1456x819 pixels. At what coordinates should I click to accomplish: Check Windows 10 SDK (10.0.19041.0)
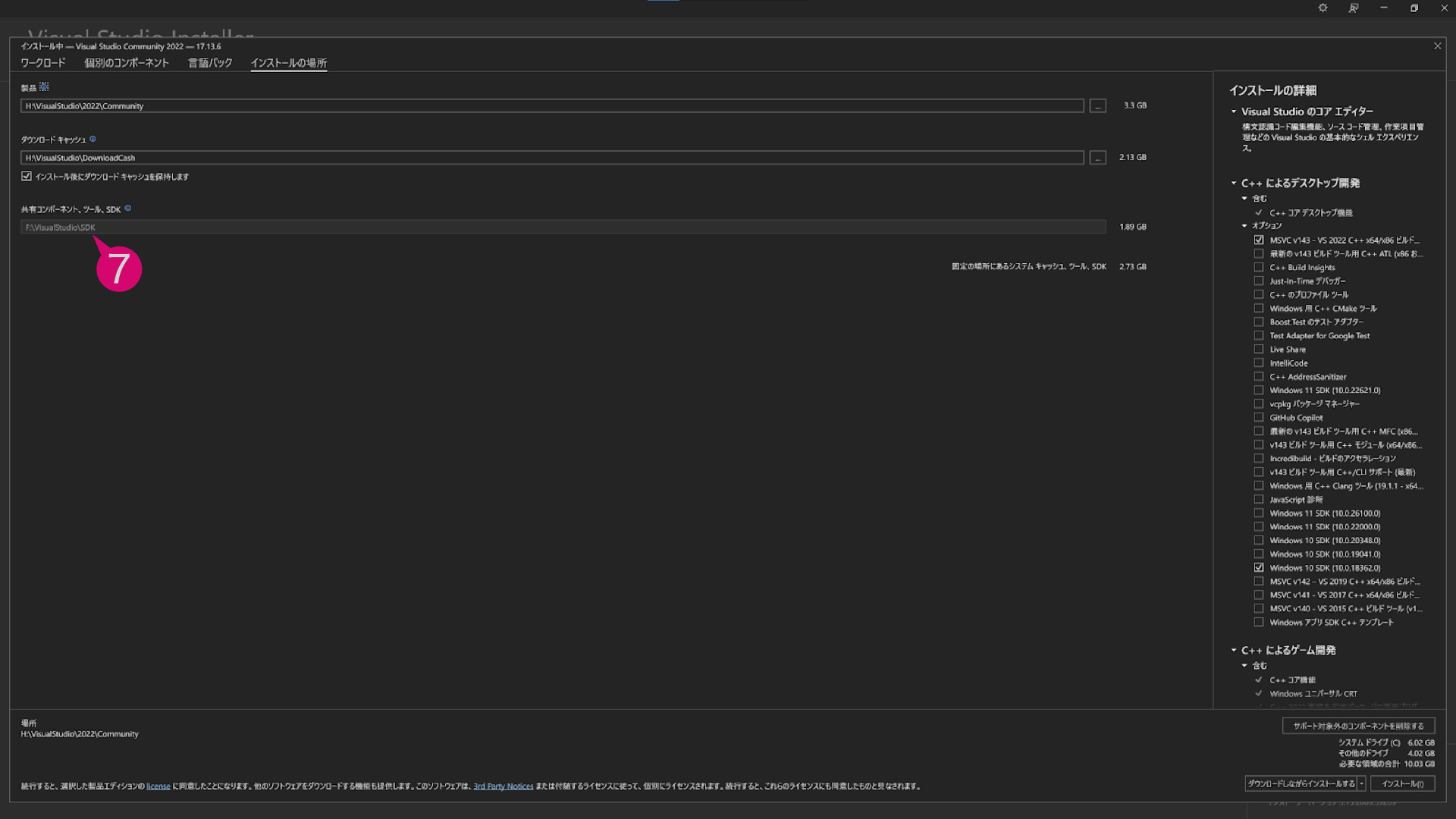coord(1259,554)
